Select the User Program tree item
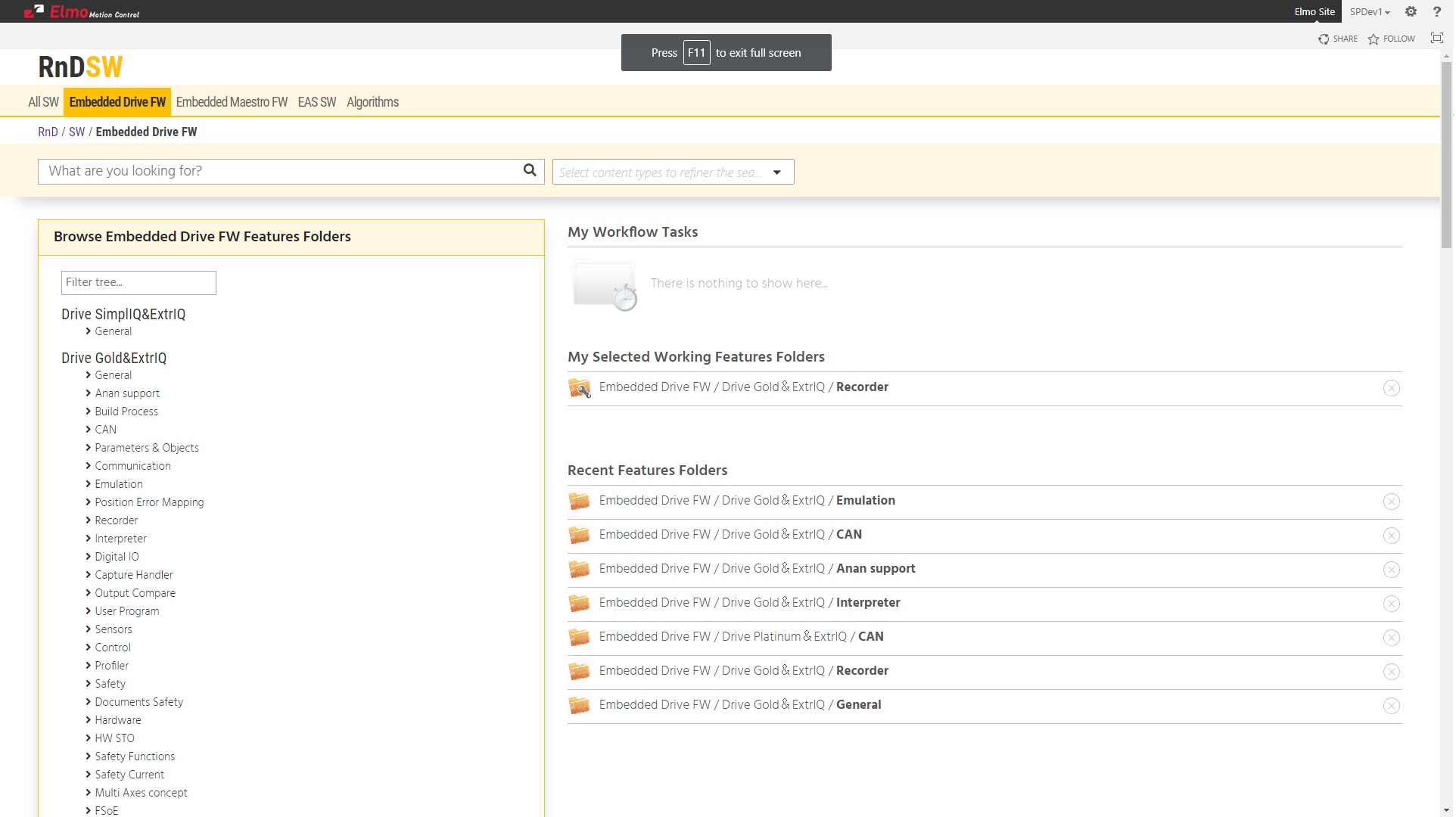 (127, 611)
